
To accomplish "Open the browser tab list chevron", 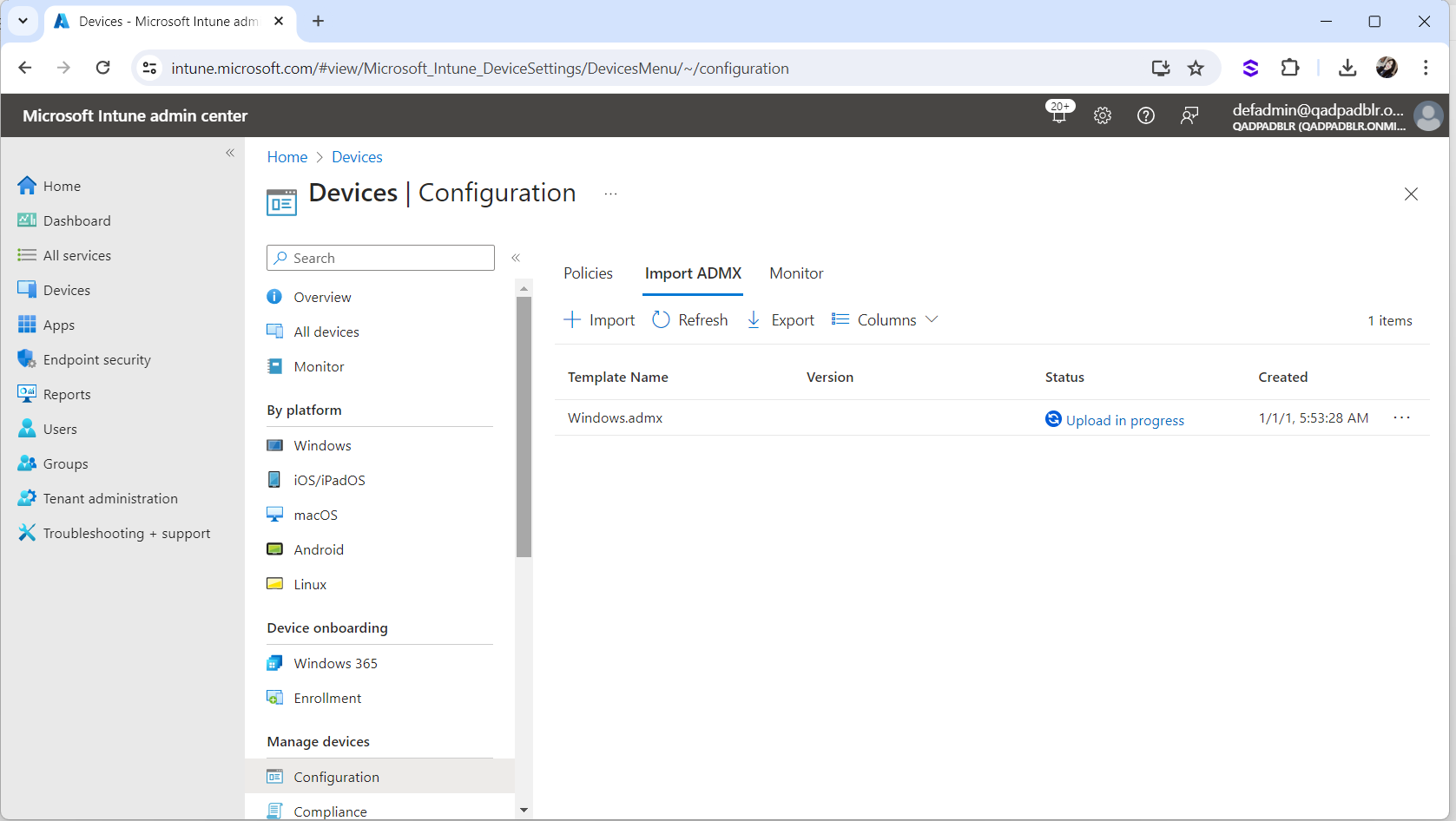I will (x=23, y=21).
